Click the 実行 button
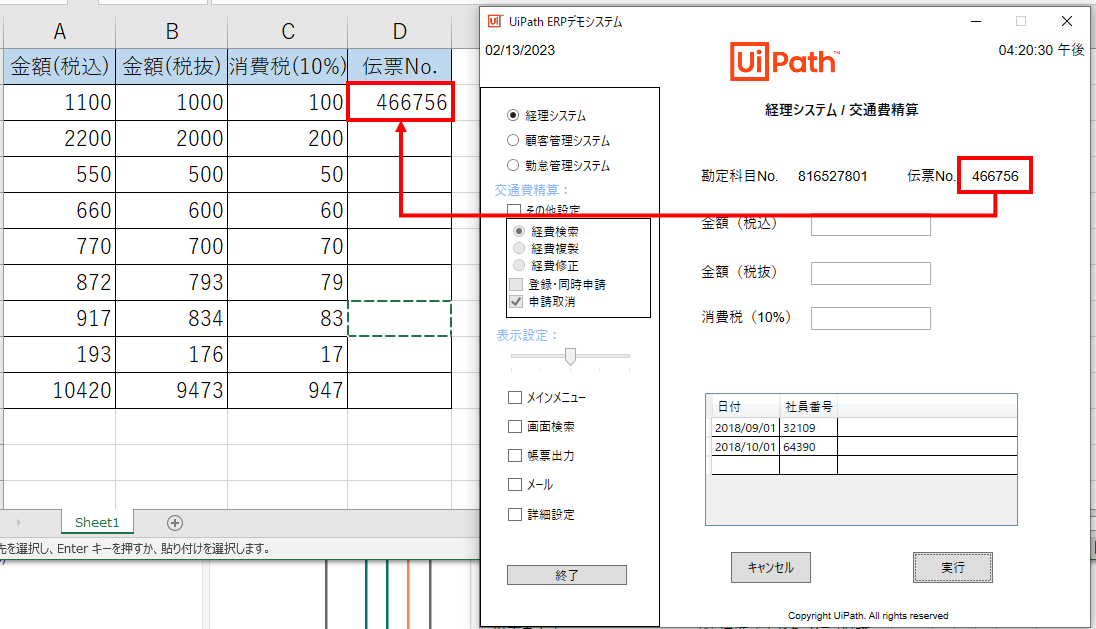This screenshot has height=629, width=1096. click(x=953, y=567)
